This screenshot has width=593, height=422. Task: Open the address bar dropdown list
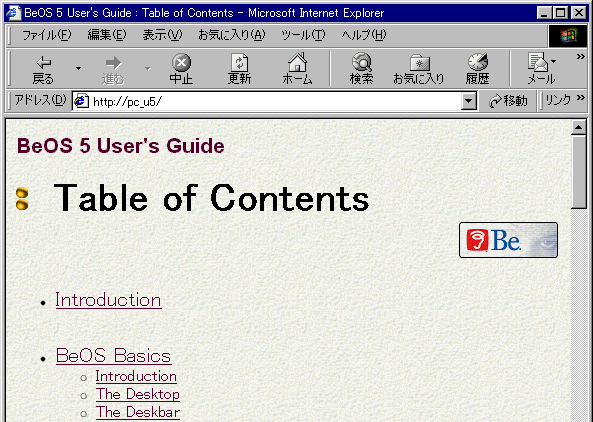click(x=468, y=101)
